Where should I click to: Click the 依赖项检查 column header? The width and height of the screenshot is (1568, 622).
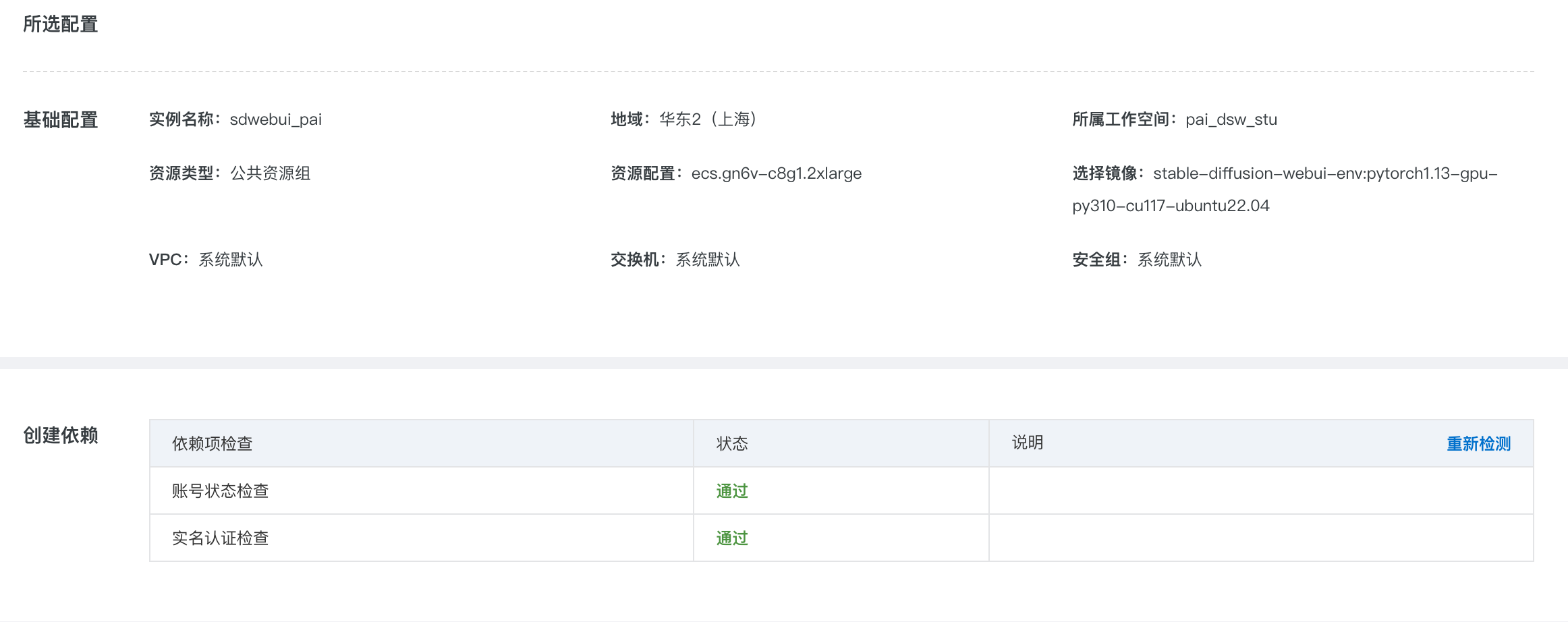213,444
